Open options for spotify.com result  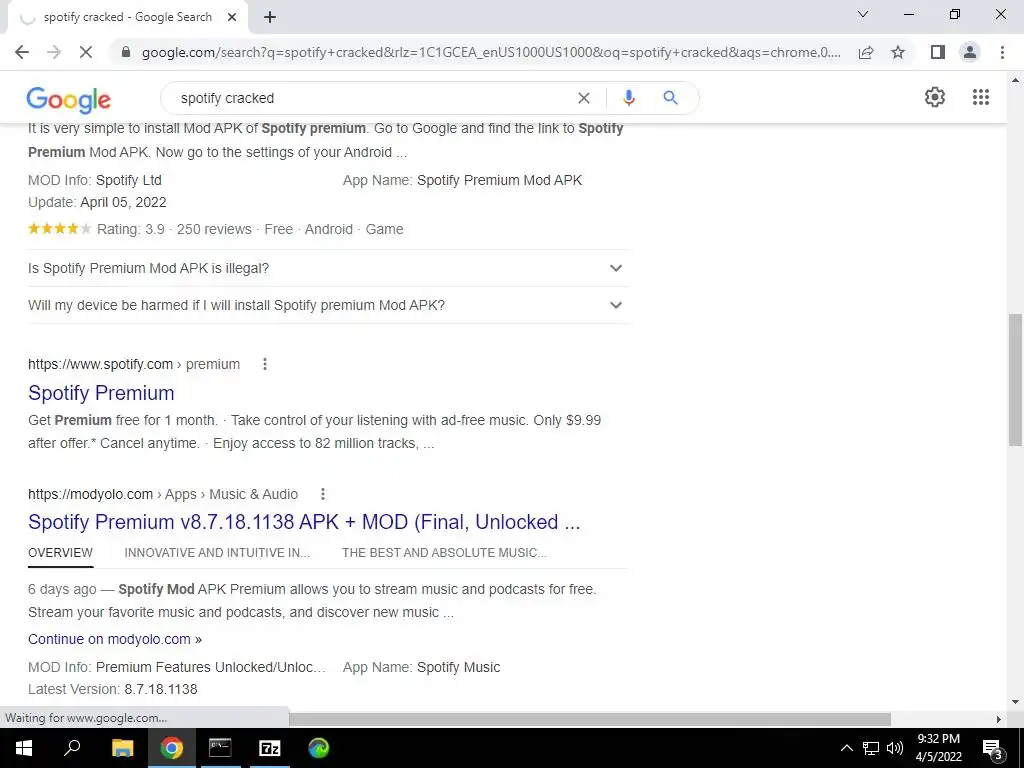tap(264, 364)
